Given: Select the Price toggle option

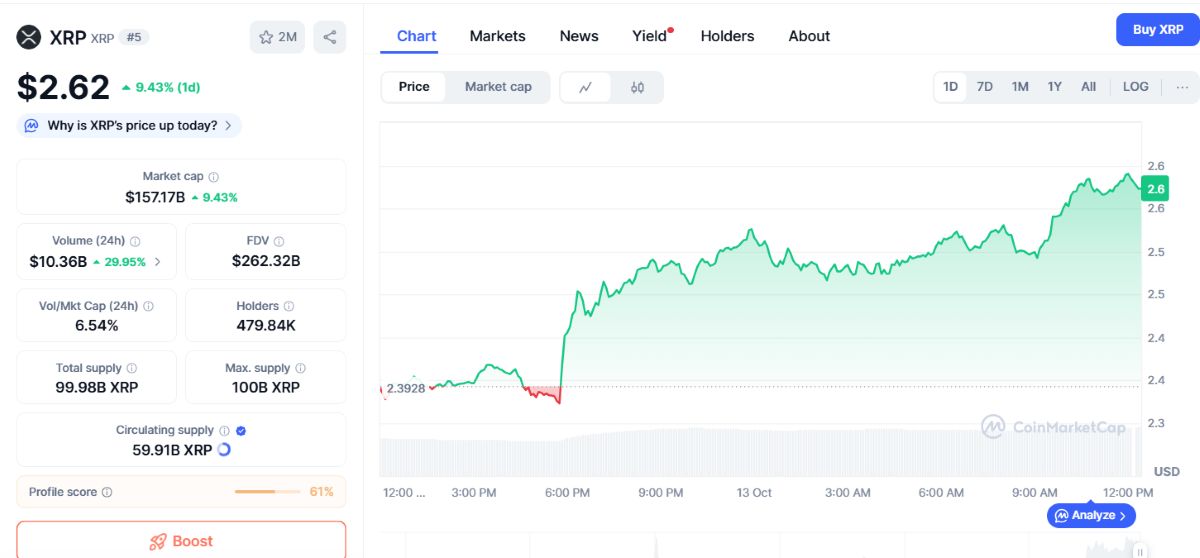Looking at the screenshot, I should coord(414,87).
